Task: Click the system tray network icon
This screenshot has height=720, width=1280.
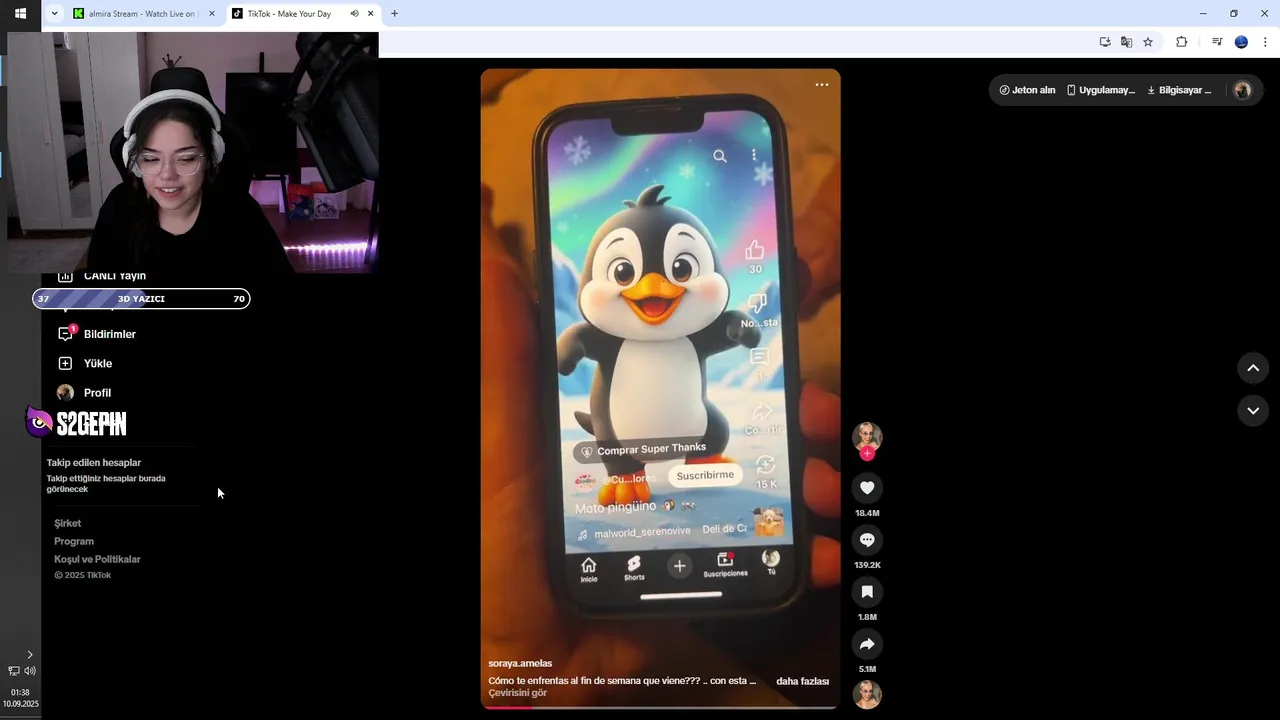Action: (x=13, y=671)
